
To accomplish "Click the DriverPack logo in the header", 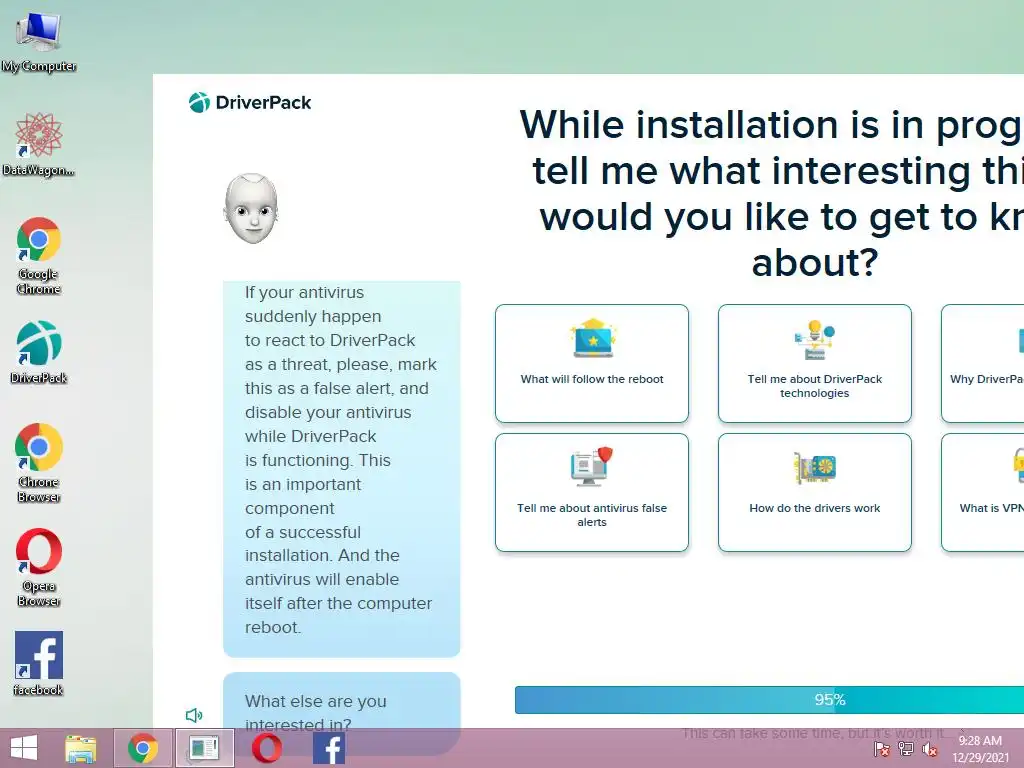I will point(250,103).
